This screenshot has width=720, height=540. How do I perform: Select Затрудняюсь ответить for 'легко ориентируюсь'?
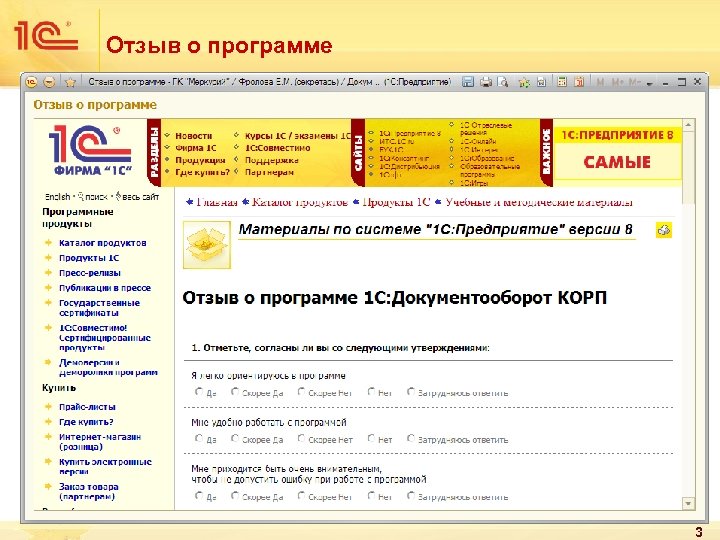coord(411,392)
